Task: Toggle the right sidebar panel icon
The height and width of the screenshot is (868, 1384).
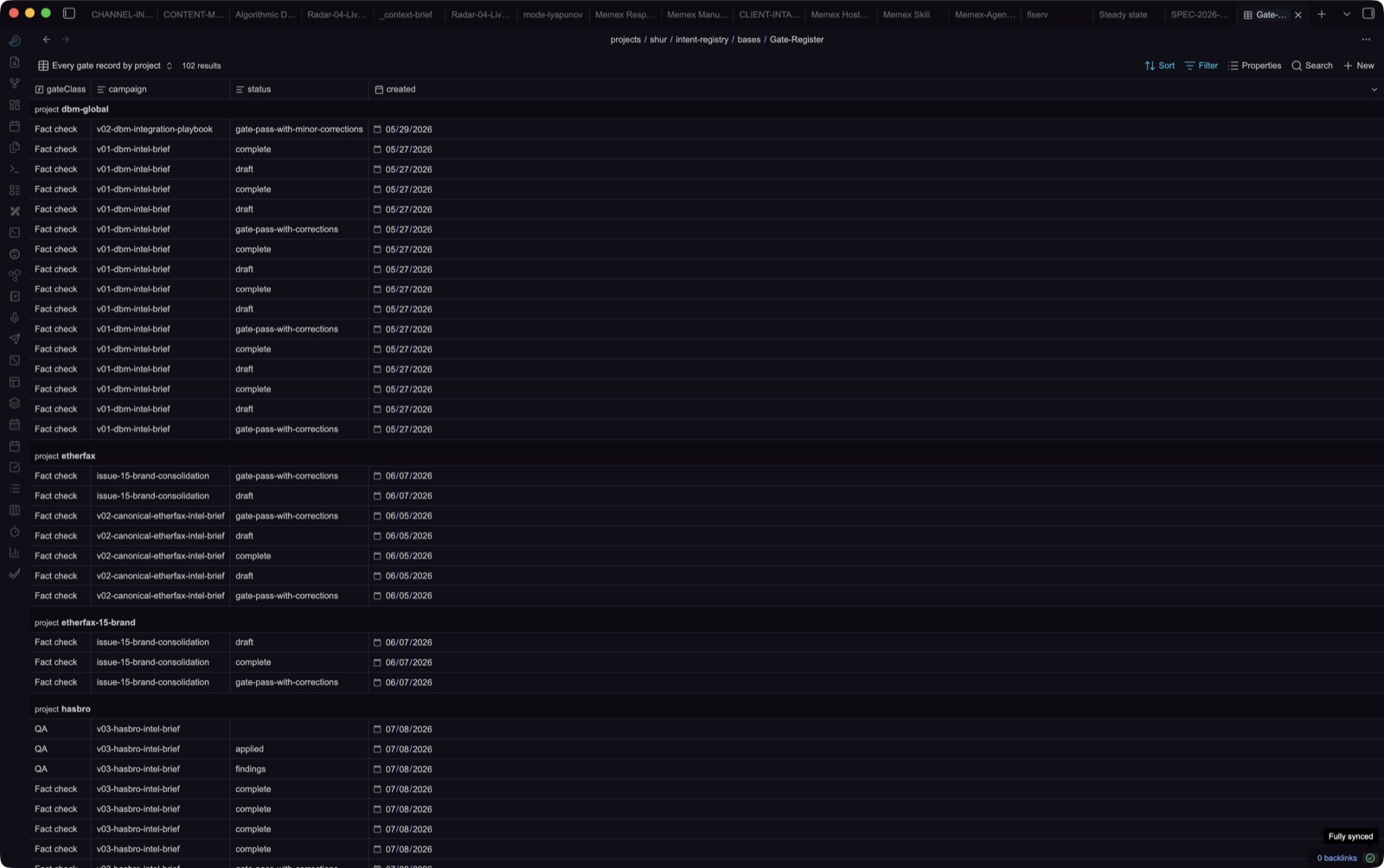Action: (1368, 14)
